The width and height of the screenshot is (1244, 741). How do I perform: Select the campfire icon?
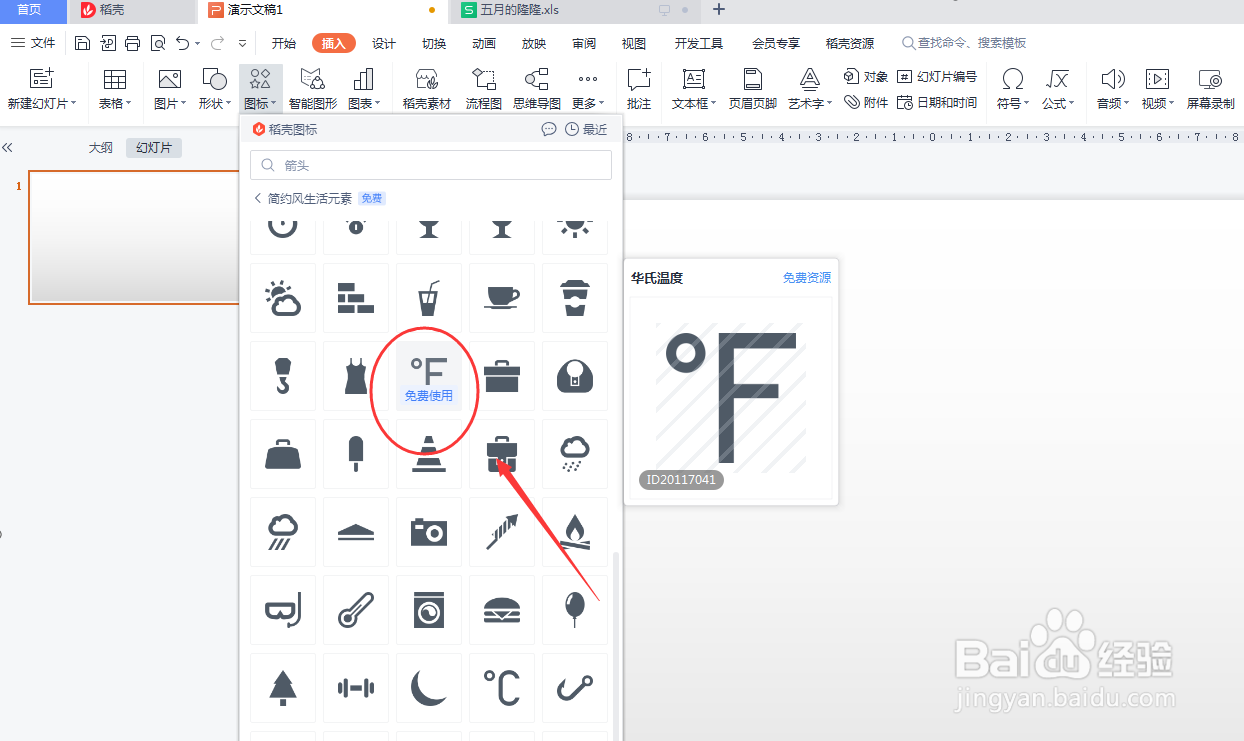click(575, 532)
